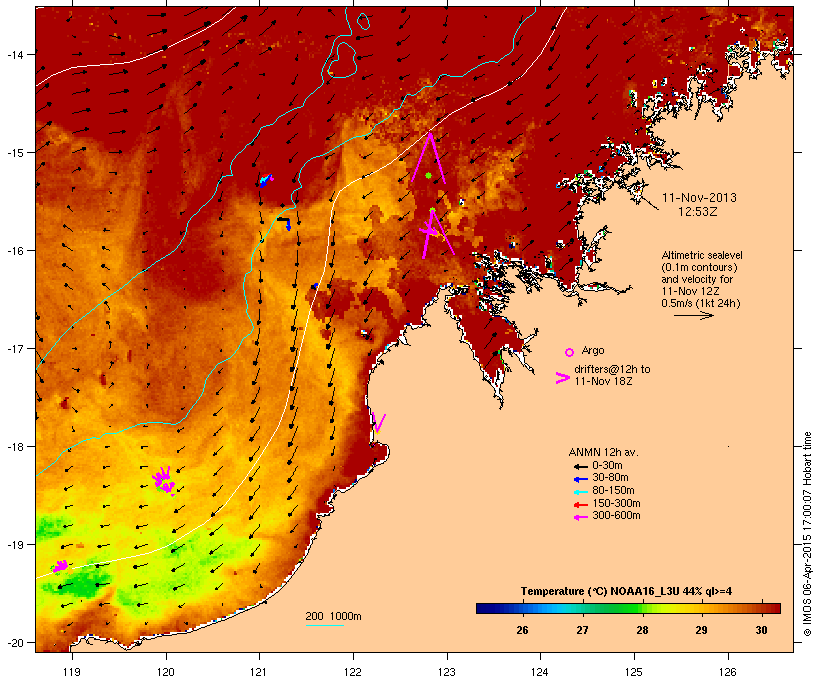This screenshot has height=680, width=820.
Task: Click the cyan 80-150m legend arrow
Action: click(x=581, y=492)
